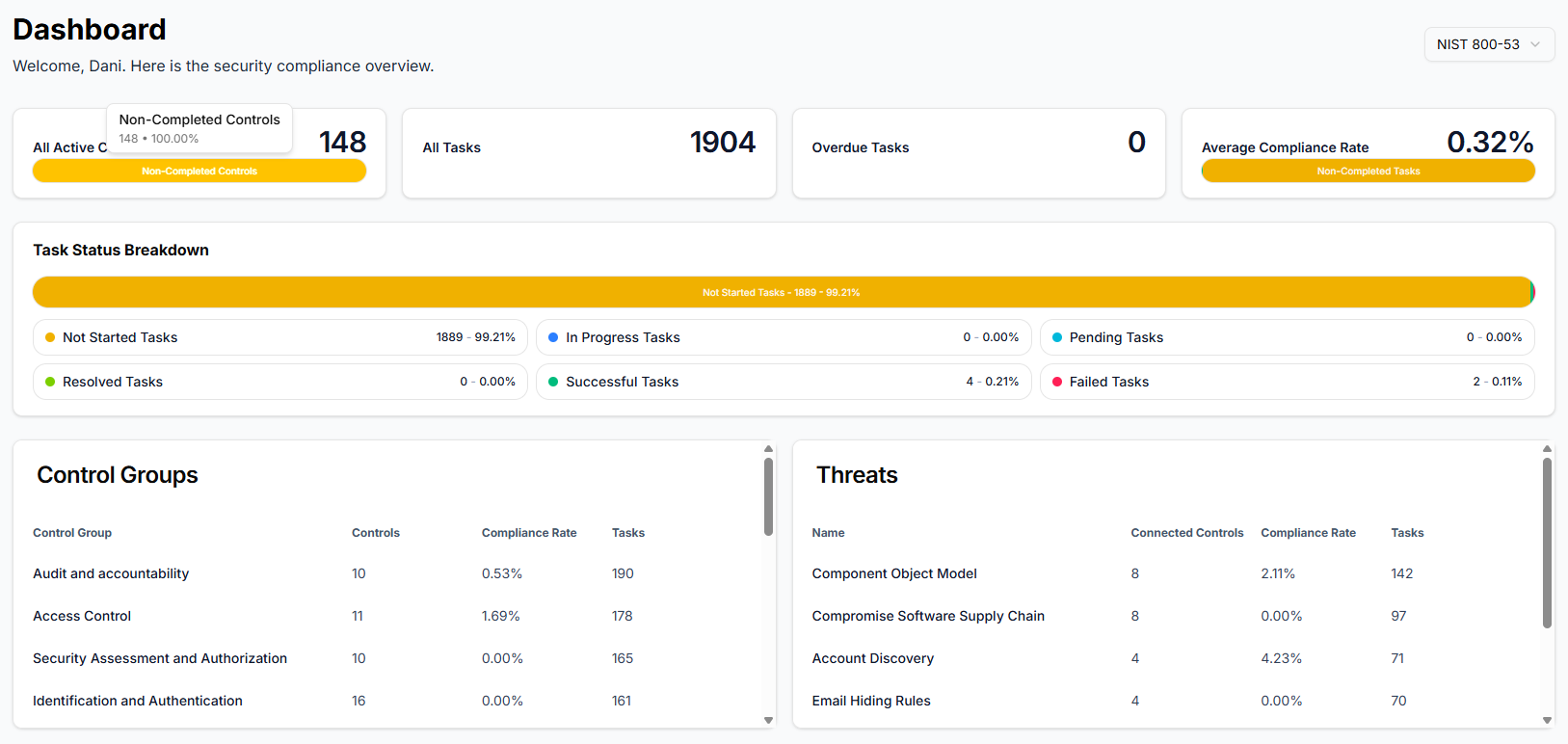
Task: Click the Non-Completed Controls yellow progress bar
Action: click(x=199, y=171)
